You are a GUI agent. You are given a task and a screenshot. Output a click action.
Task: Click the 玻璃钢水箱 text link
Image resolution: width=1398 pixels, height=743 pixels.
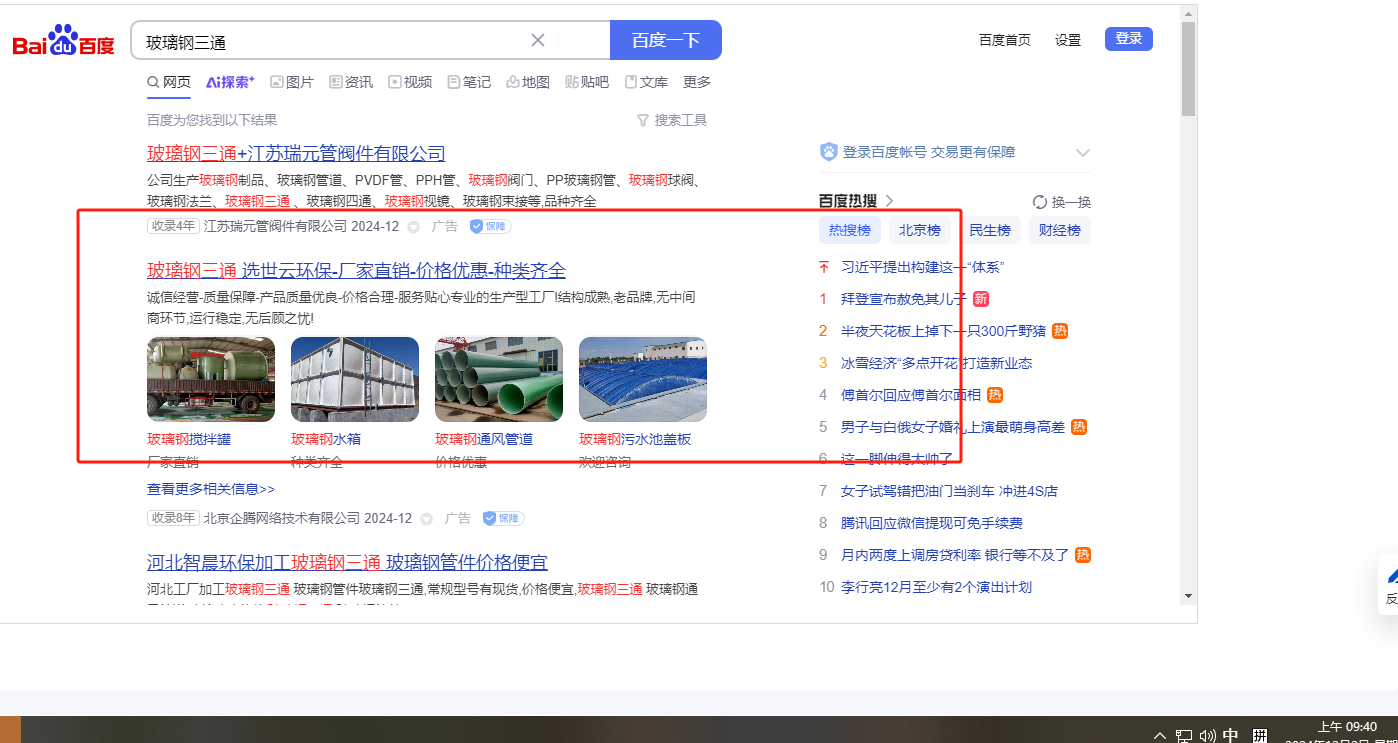coord(326,439)
